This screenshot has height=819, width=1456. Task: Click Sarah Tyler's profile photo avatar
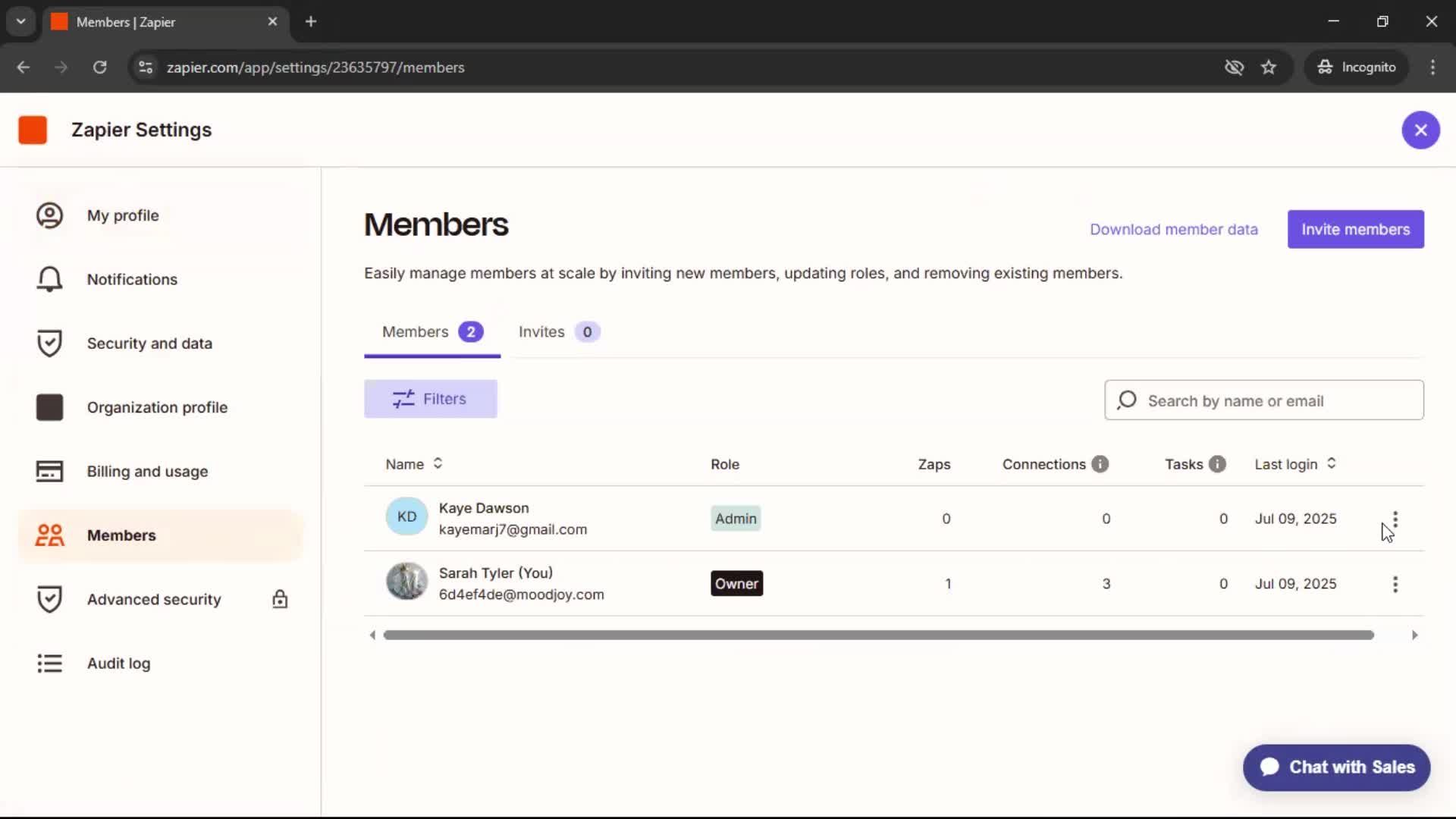click(406, 582)
